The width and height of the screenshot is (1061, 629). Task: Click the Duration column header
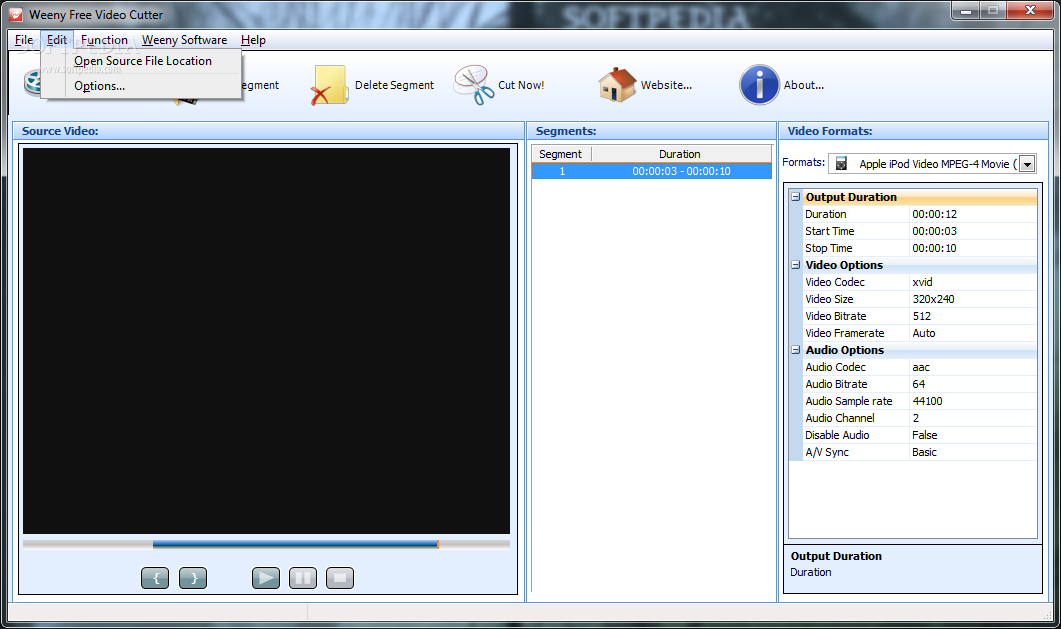[x=681, y=154]
